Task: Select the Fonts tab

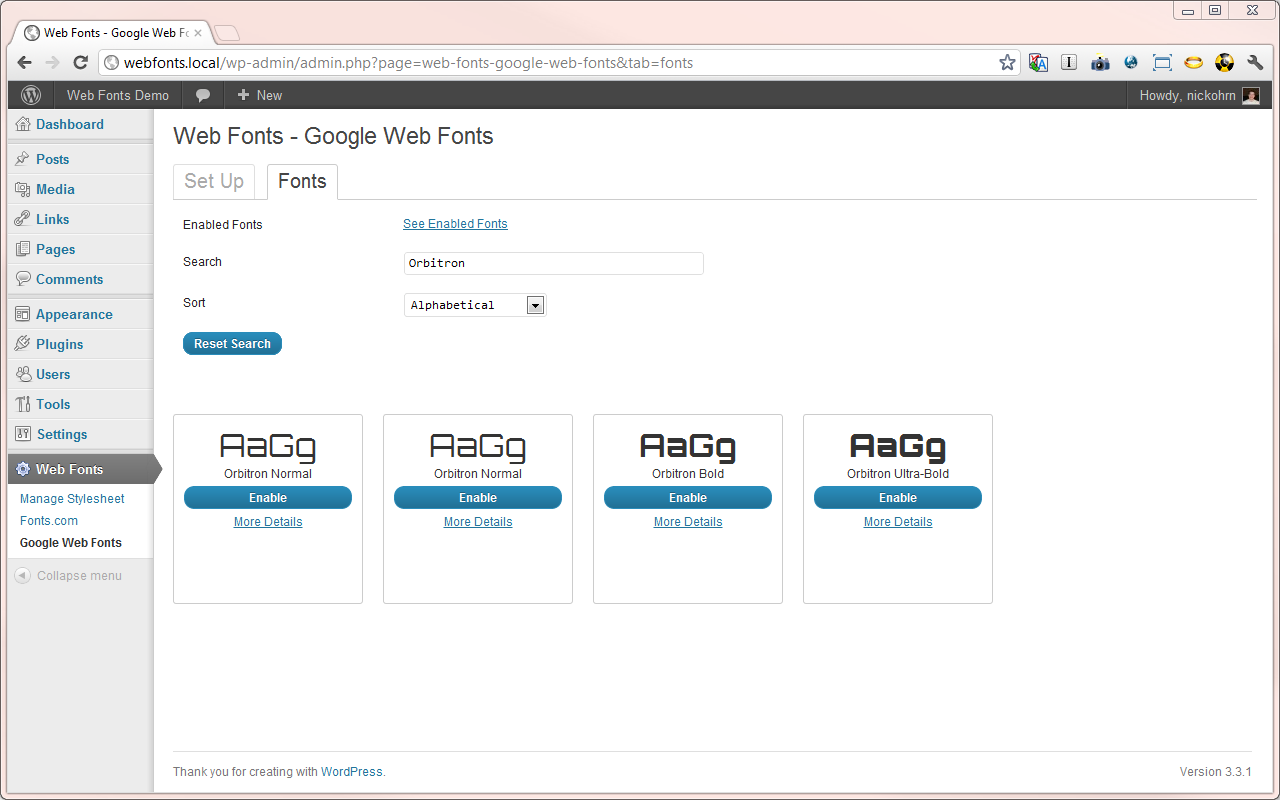Action: (x=302, y=181)
